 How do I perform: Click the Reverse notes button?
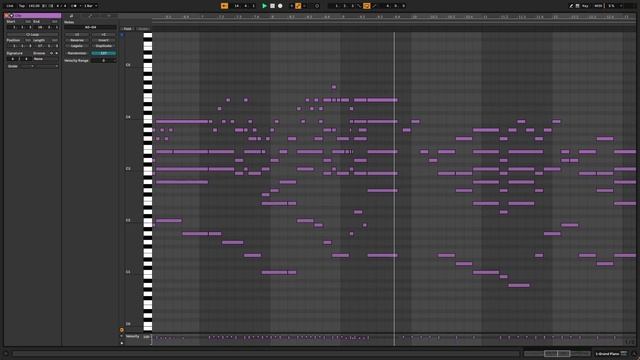[77, 40]
